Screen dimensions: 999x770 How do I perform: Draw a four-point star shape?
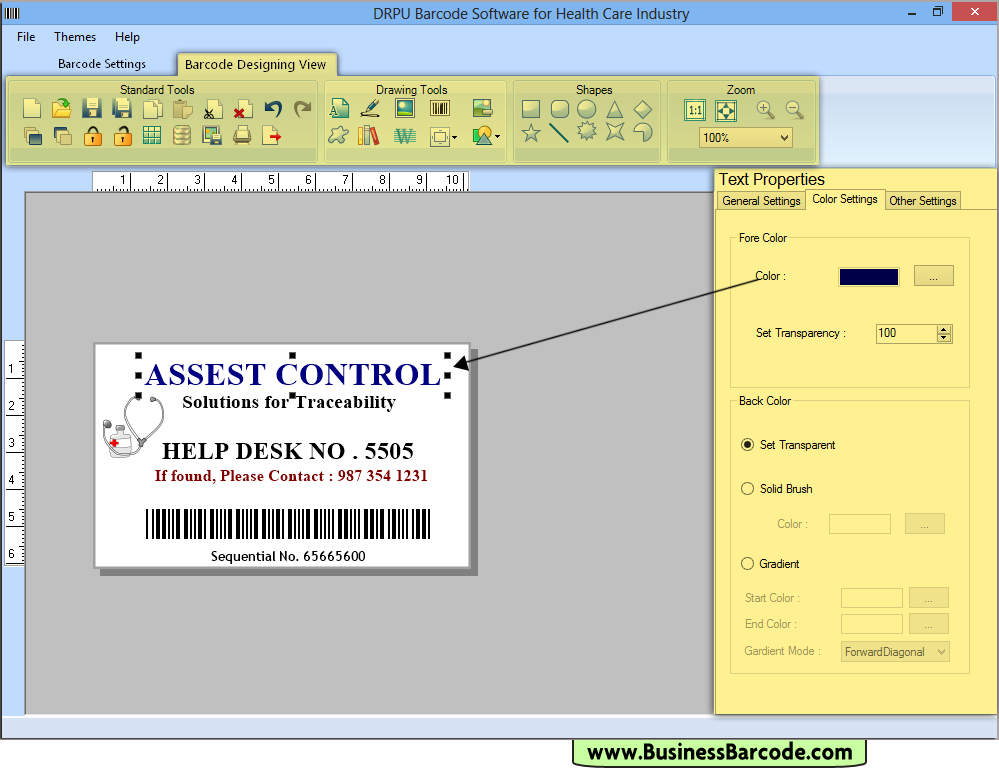click(615, 132)
